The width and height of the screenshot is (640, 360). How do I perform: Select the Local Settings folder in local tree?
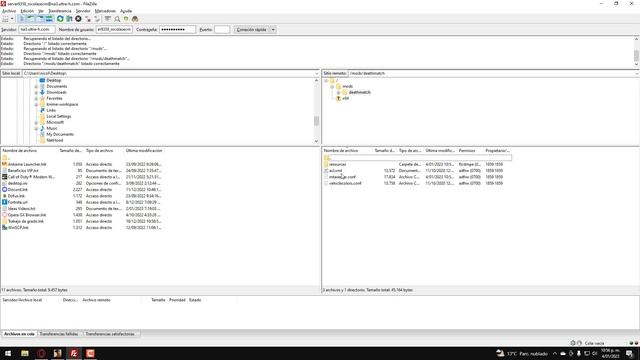58,116
